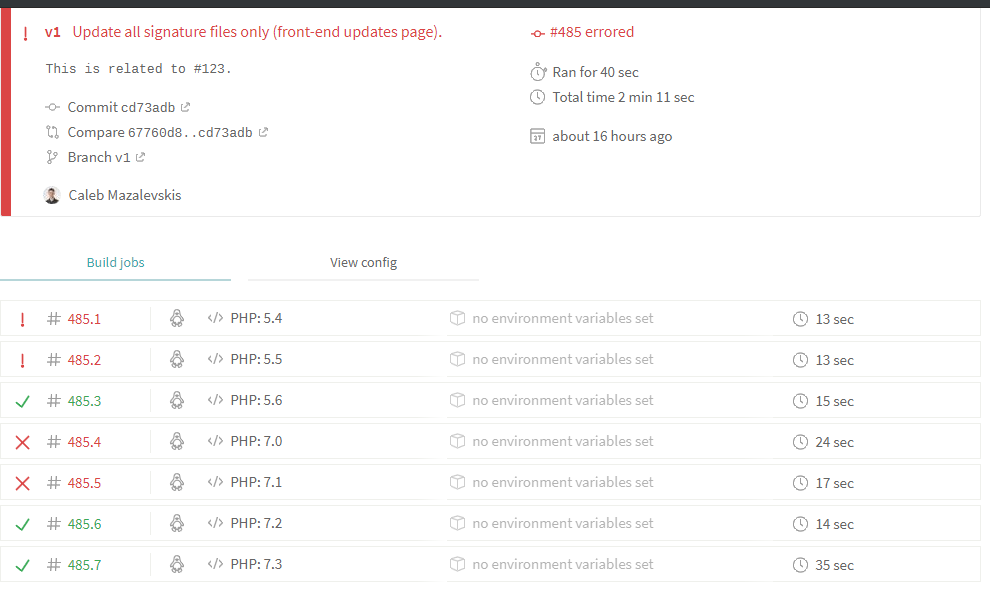The height and width of the screenshot is (600, 990).
Task: Open external link icon beside Compare 67760d8..cd73adb
Action: coord(263,132)
